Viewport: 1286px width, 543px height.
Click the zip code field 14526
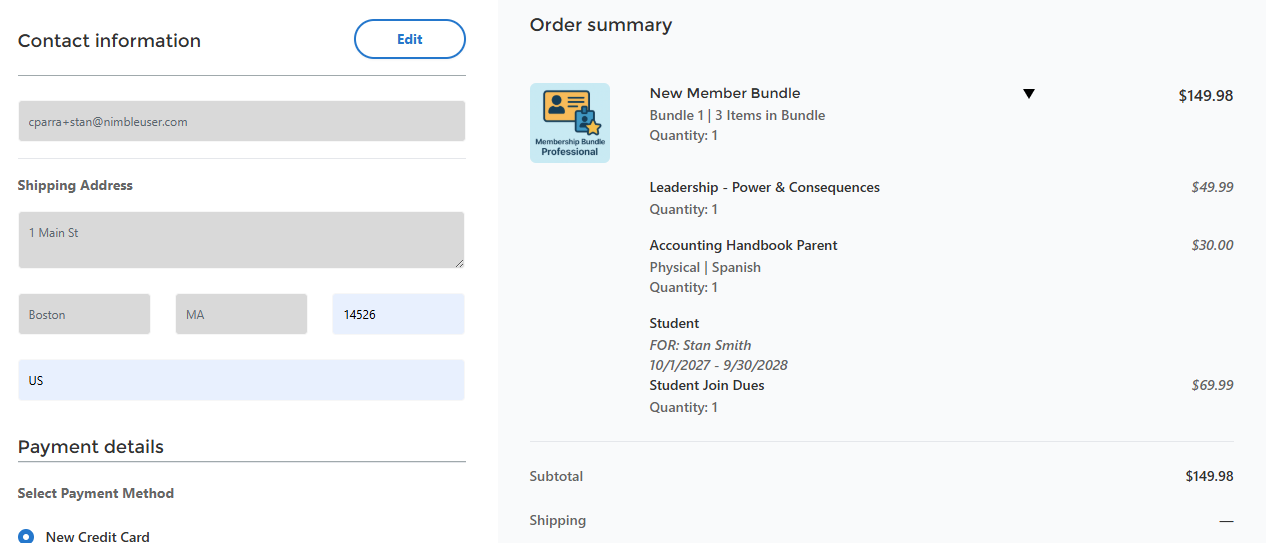[x=398, y=314]
